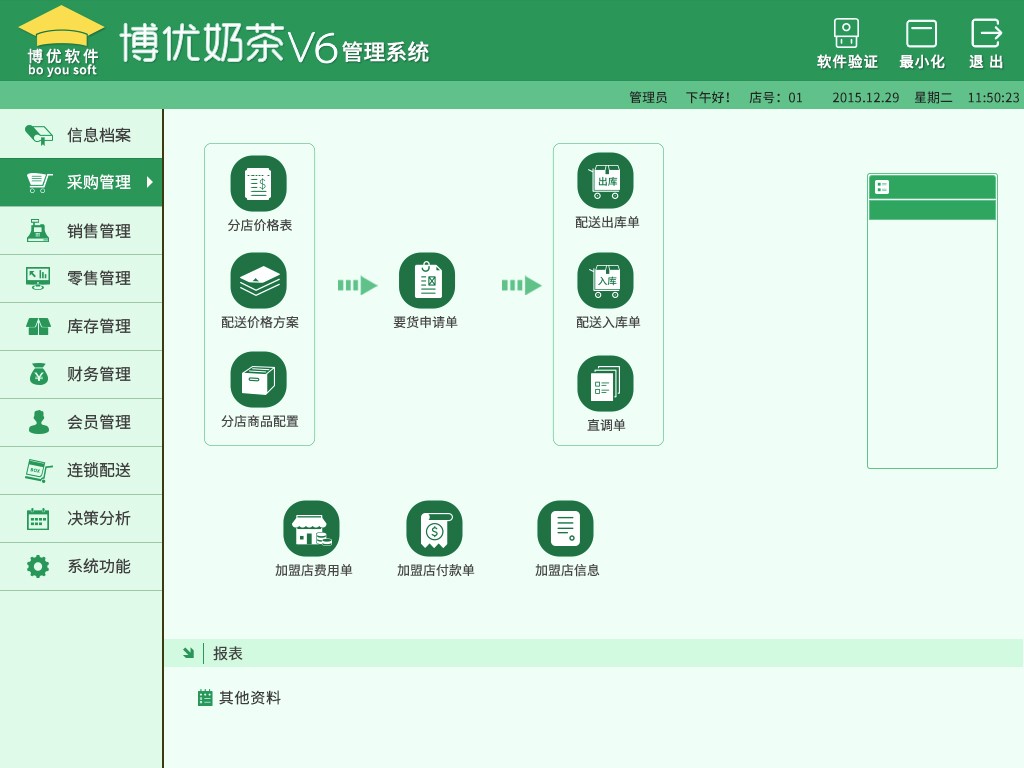1024x768 pixels.
Task: Select 系统功能 in the sidebar
Action: click(81, 566)
